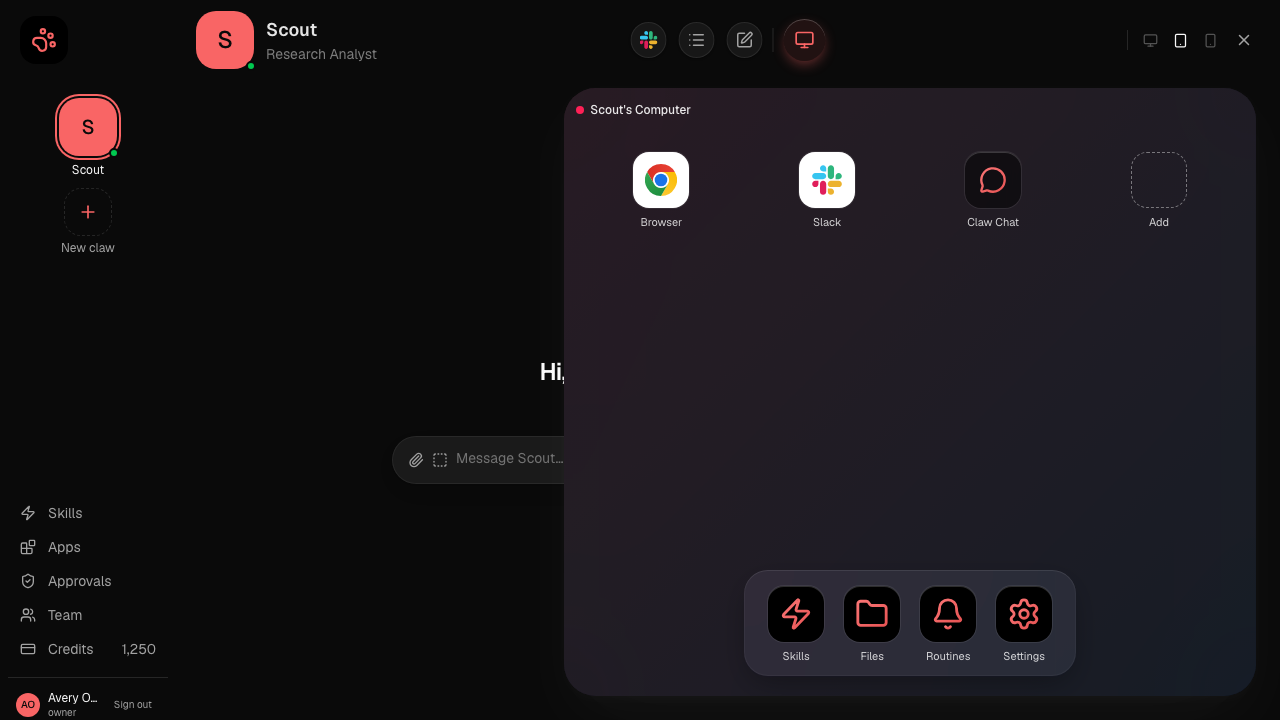Viewport: 1280px width, 720px height.
Task: Click the edit pencil toolbar button
Action: click(745, 40)
